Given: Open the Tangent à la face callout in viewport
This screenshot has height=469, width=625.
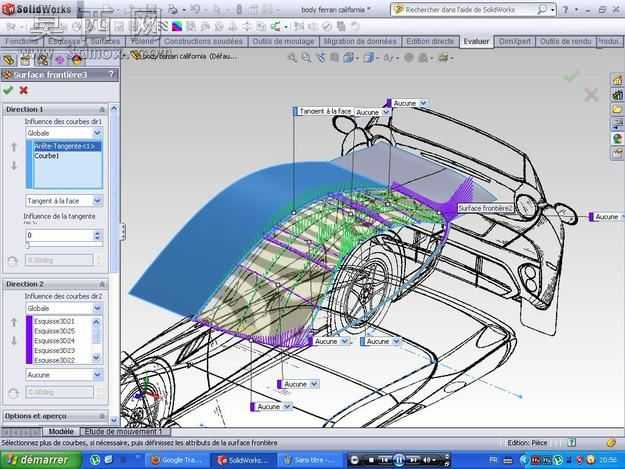Looking at the screenshot, I should [324, 112].
